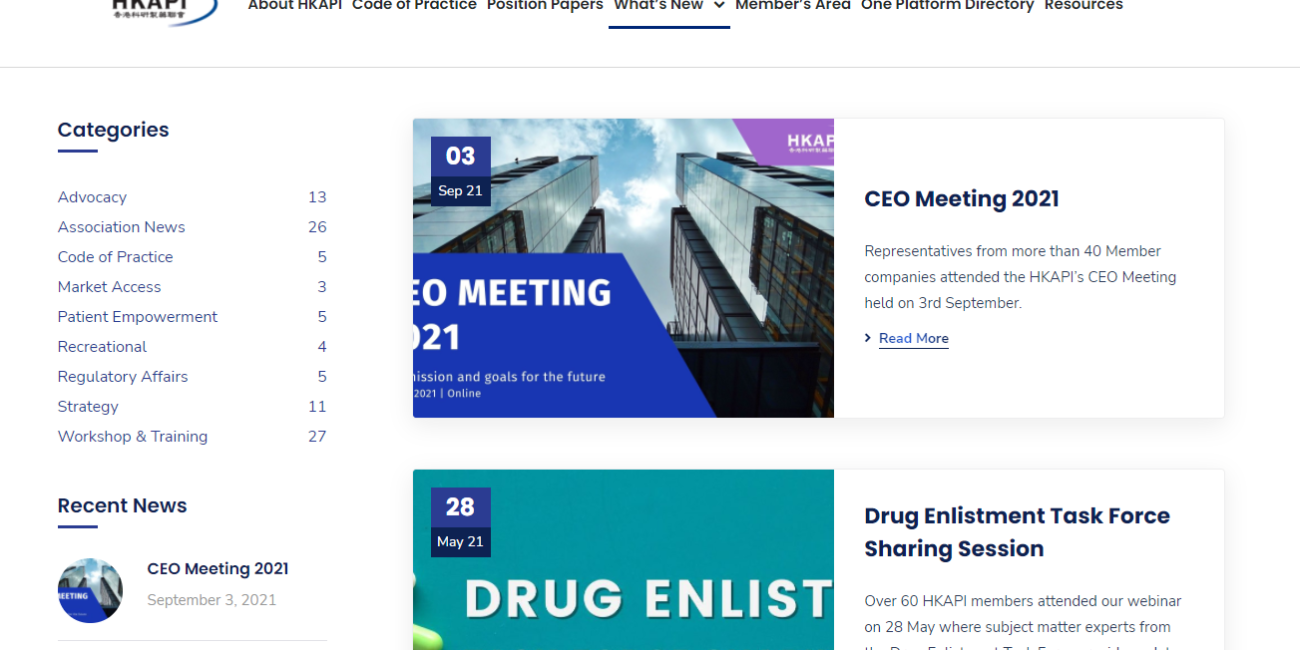Click the Read More link for CEO Meeting
The width and height of the screenshot is (1300, 650).
coord(914,338)
